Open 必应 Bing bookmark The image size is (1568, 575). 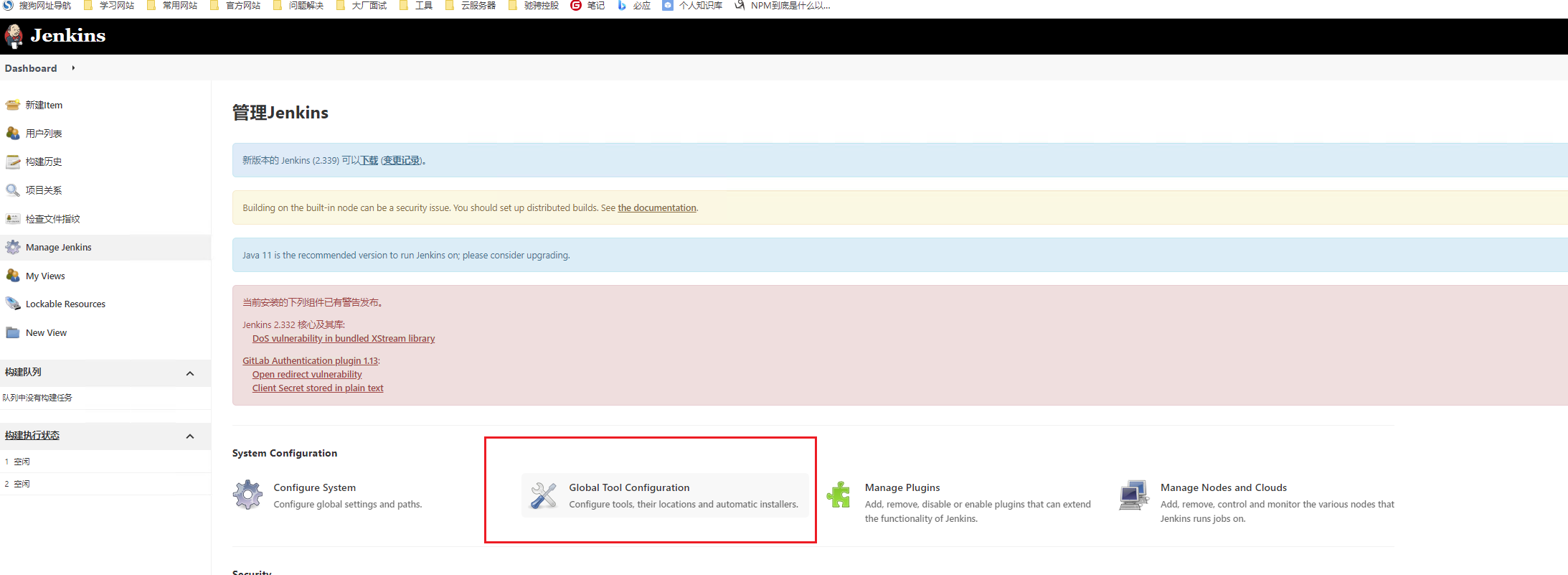(x=634, y=6)
